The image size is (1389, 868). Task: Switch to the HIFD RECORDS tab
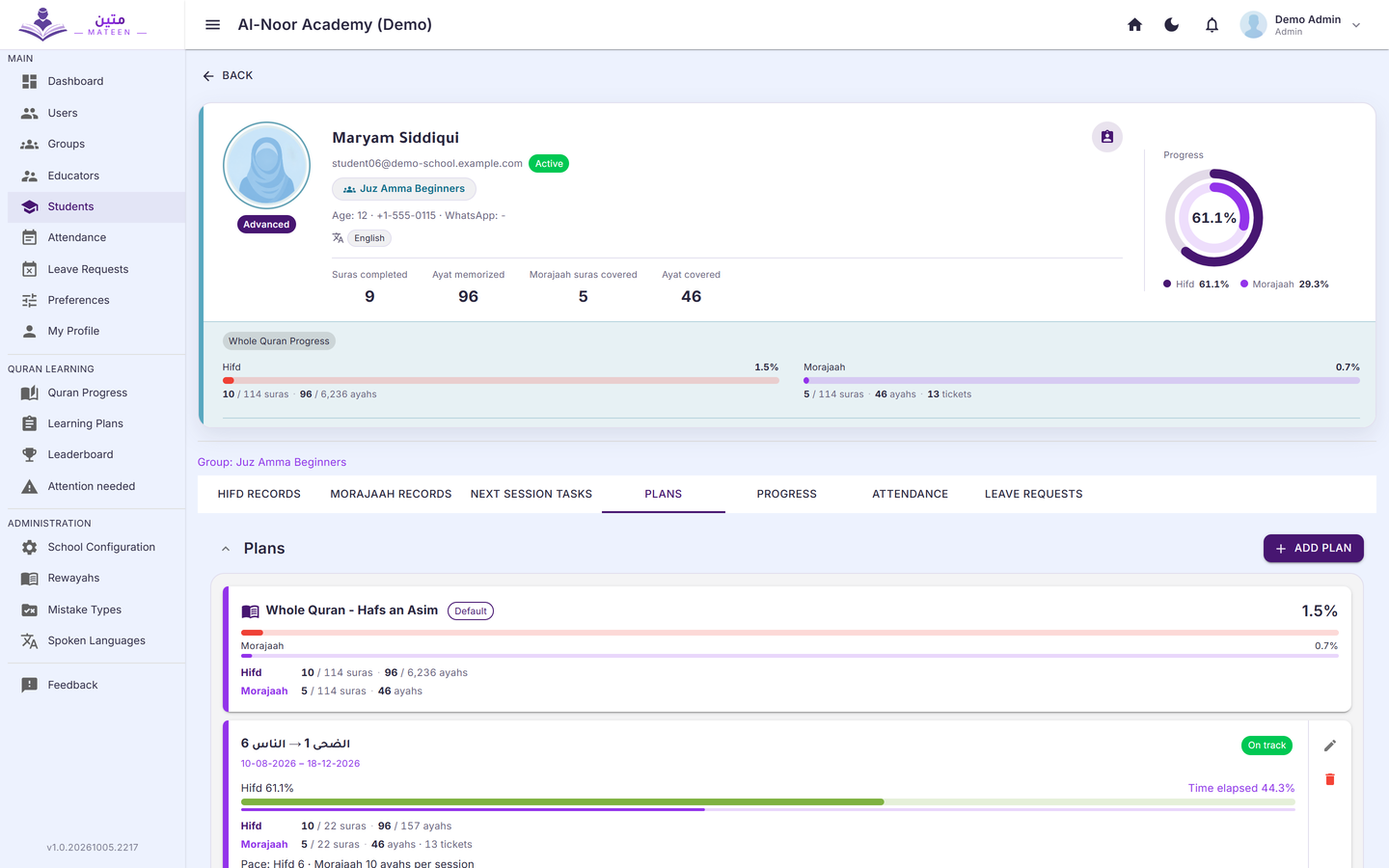tap(259, 494)
